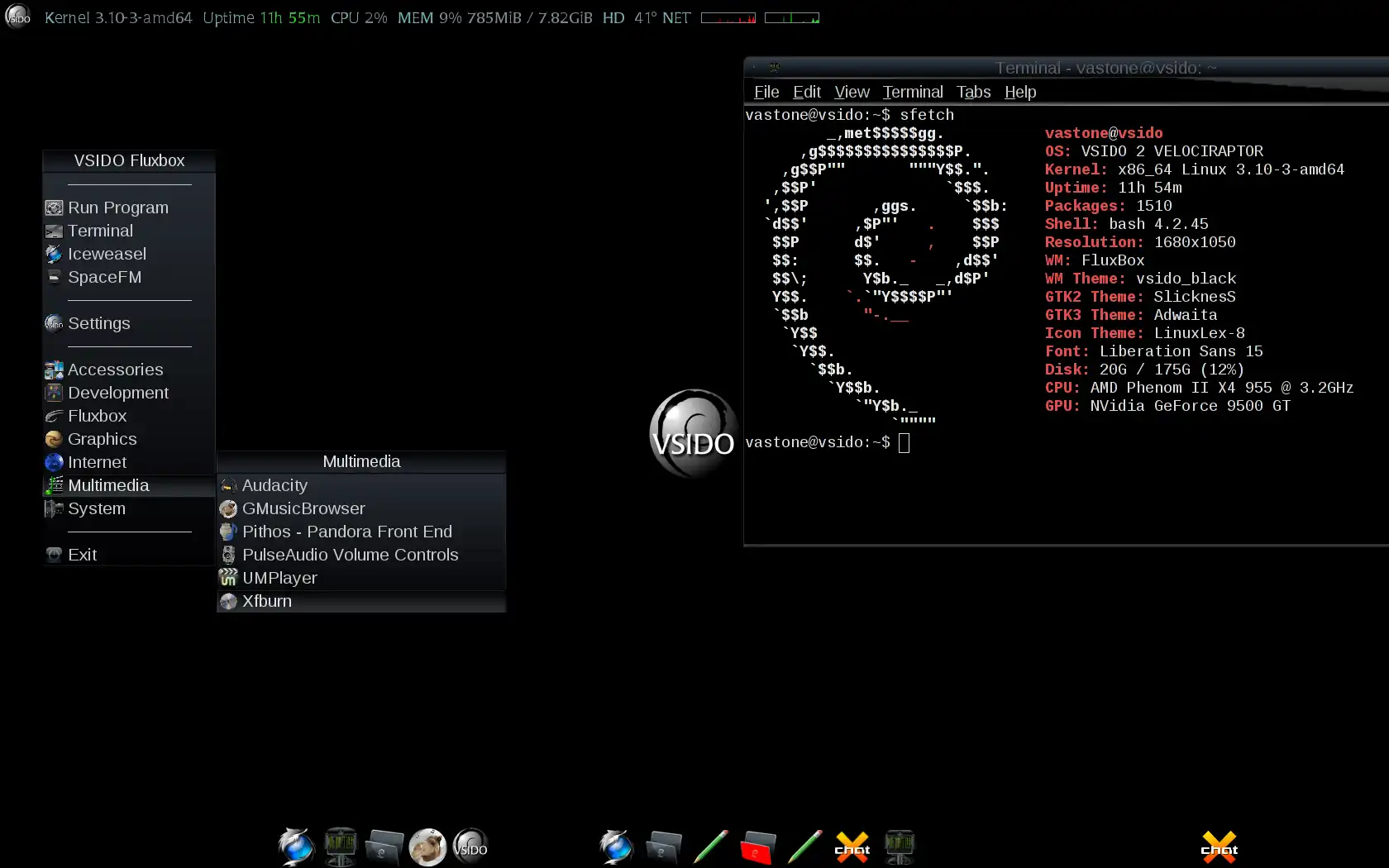The width and height of the screenshot is (1389, 868).
Task: Start Pithos - Pandora Front End
Action: (x=361, y=532)
